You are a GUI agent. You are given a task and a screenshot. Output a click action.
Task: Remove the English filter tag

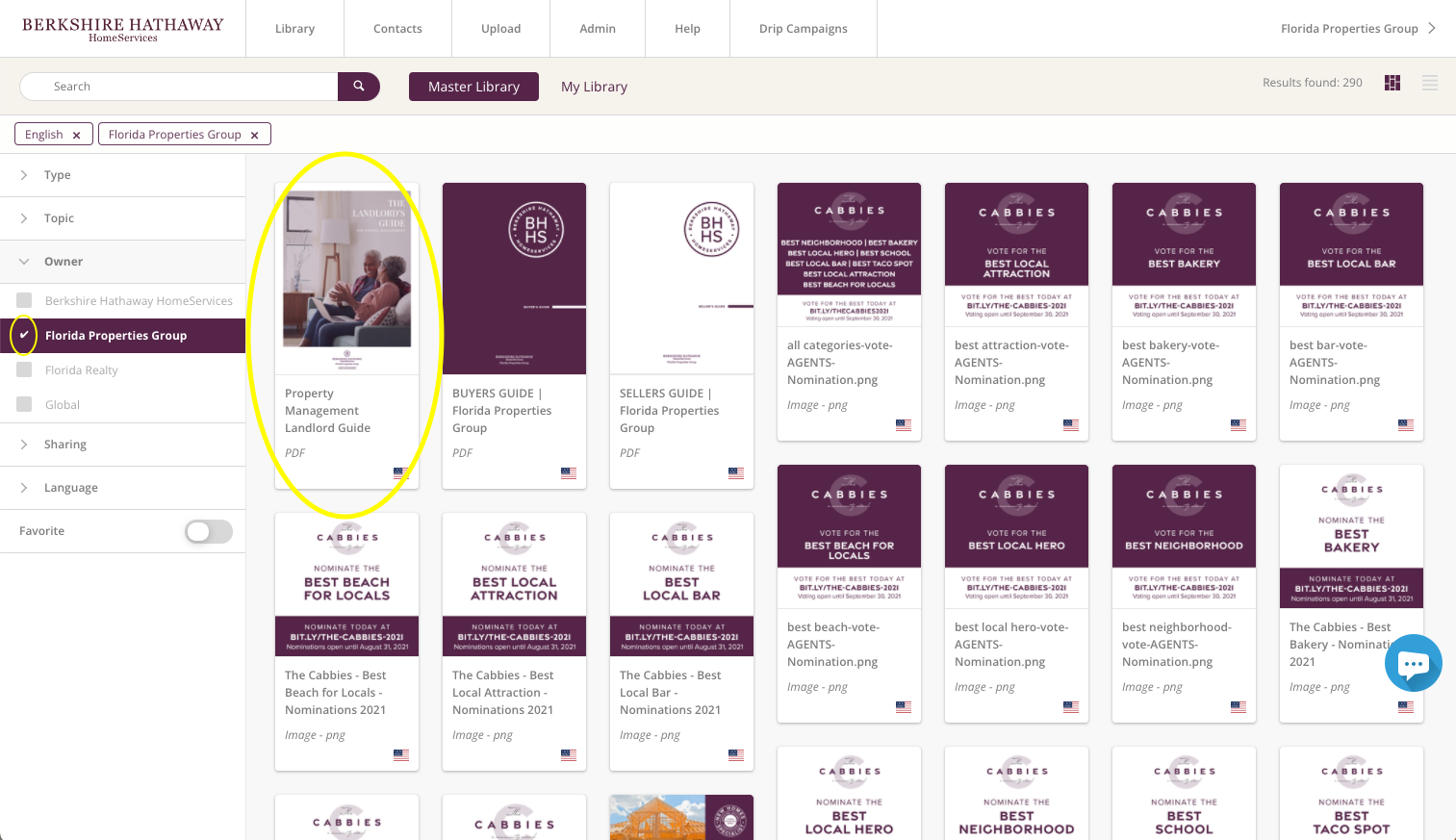(x=76, y=135)
